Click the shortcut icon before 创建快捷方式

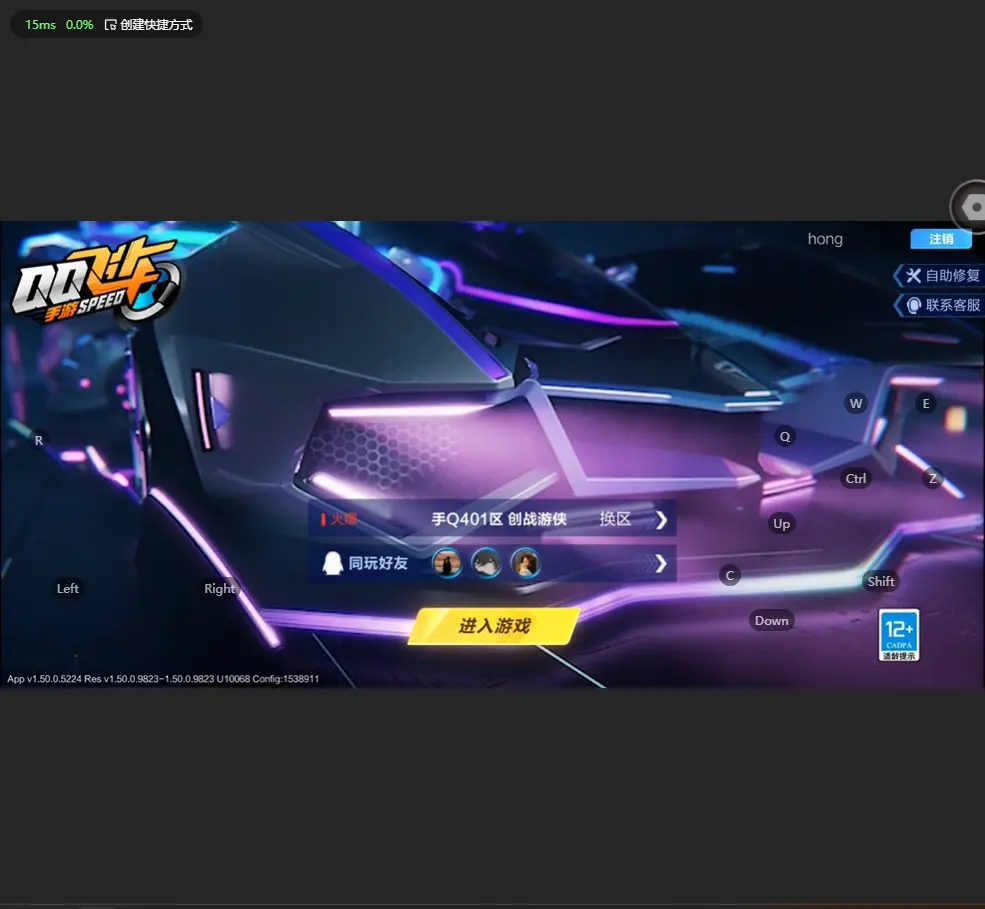click(x=111, y=24)
